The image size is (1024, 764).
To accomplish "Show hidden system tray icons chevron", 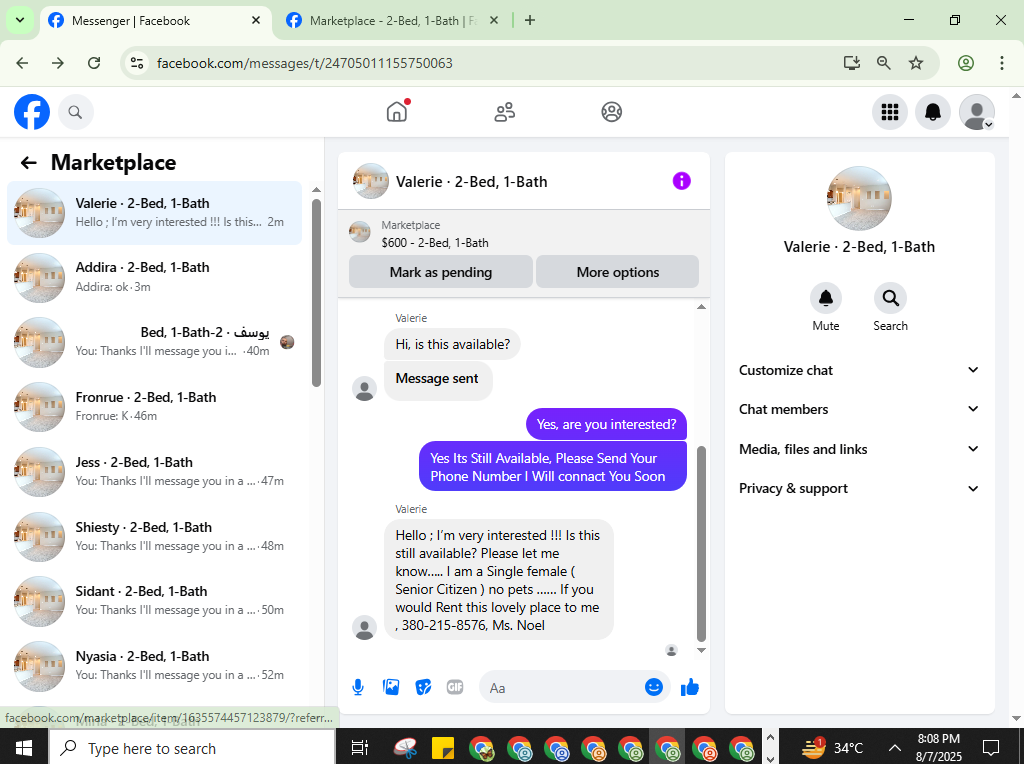I will click(895, 748).
